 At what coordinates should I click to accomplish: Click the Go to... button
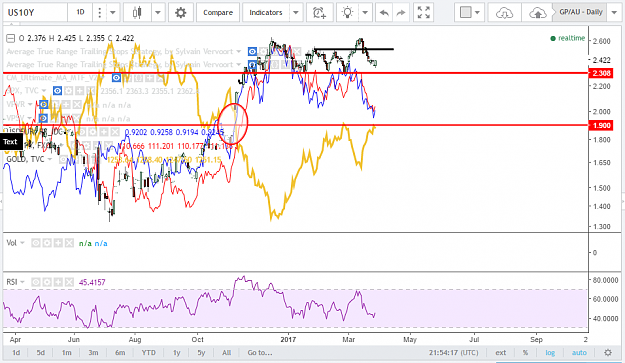pos(259,353)
